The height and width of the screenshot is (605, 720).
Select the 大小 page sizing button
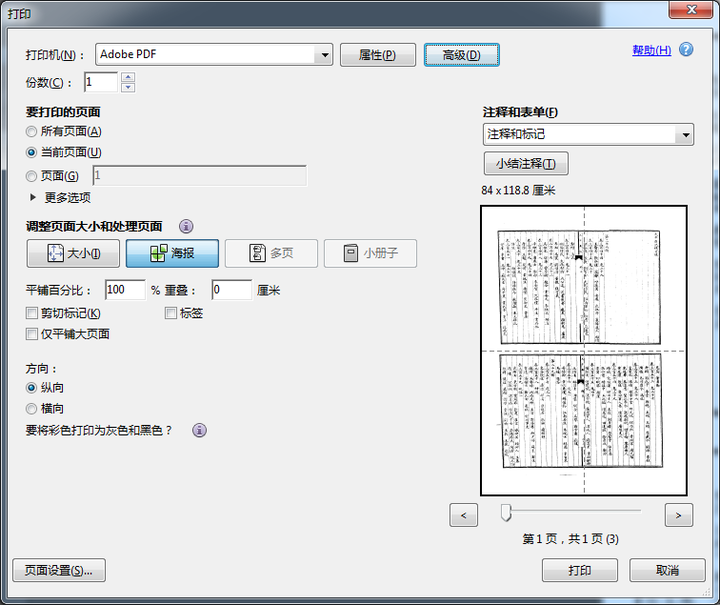pyautogui.click(x=73, y=253)
